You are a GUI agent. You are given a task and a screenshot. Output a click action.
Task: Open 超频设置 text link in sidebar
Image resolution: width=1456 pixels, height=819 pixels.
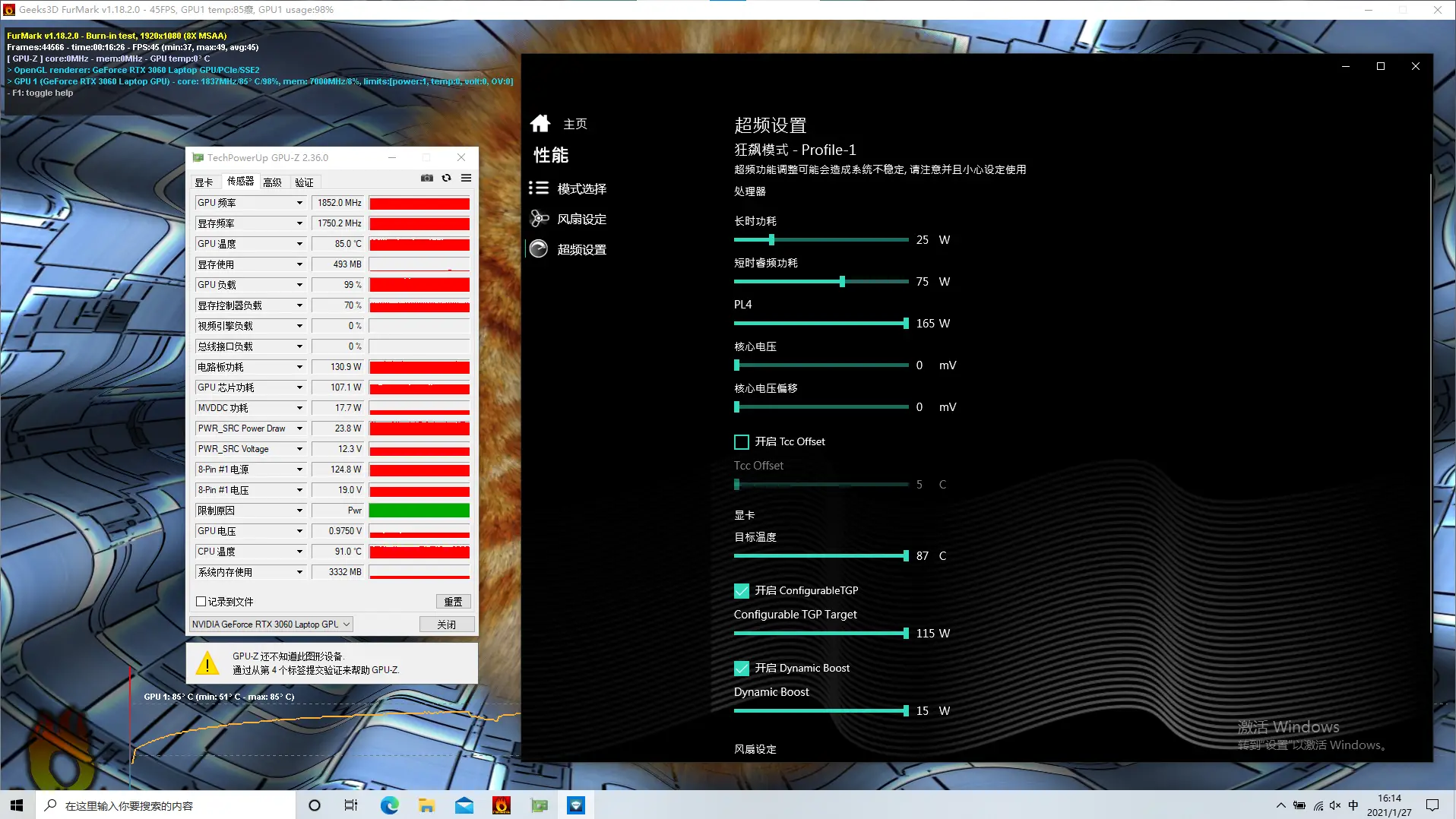pyautogui.click(x=582, y=249)
